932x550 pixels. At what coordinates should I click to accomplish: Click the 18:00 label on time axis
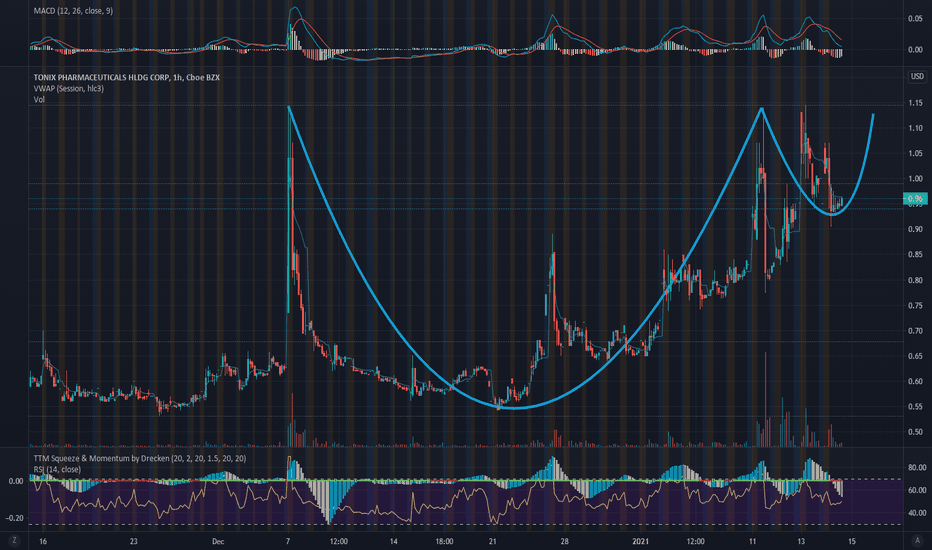444,542
